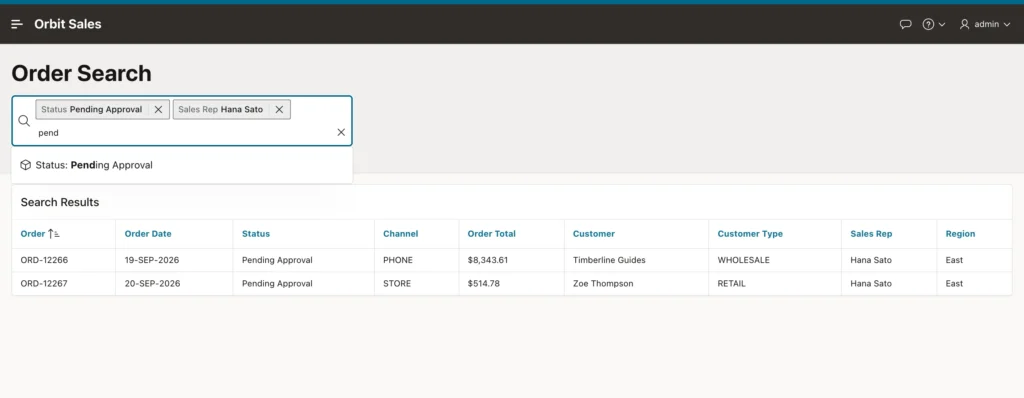Sort by the Order Date column

pyautogui.click(x=148, y=233)
